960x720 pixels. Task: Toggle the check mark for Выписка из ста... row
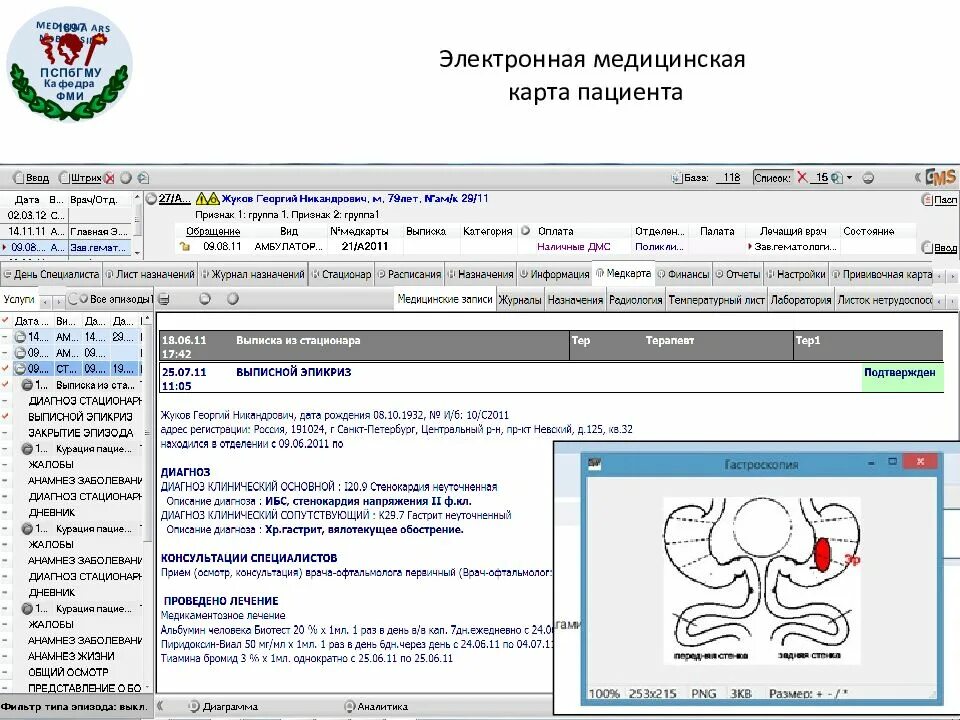pos(6,384)
